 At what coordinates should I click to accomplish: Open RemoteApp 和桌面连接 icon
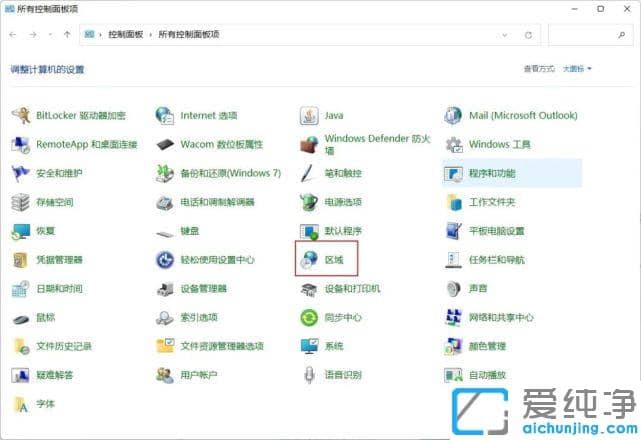click(21, 145)
